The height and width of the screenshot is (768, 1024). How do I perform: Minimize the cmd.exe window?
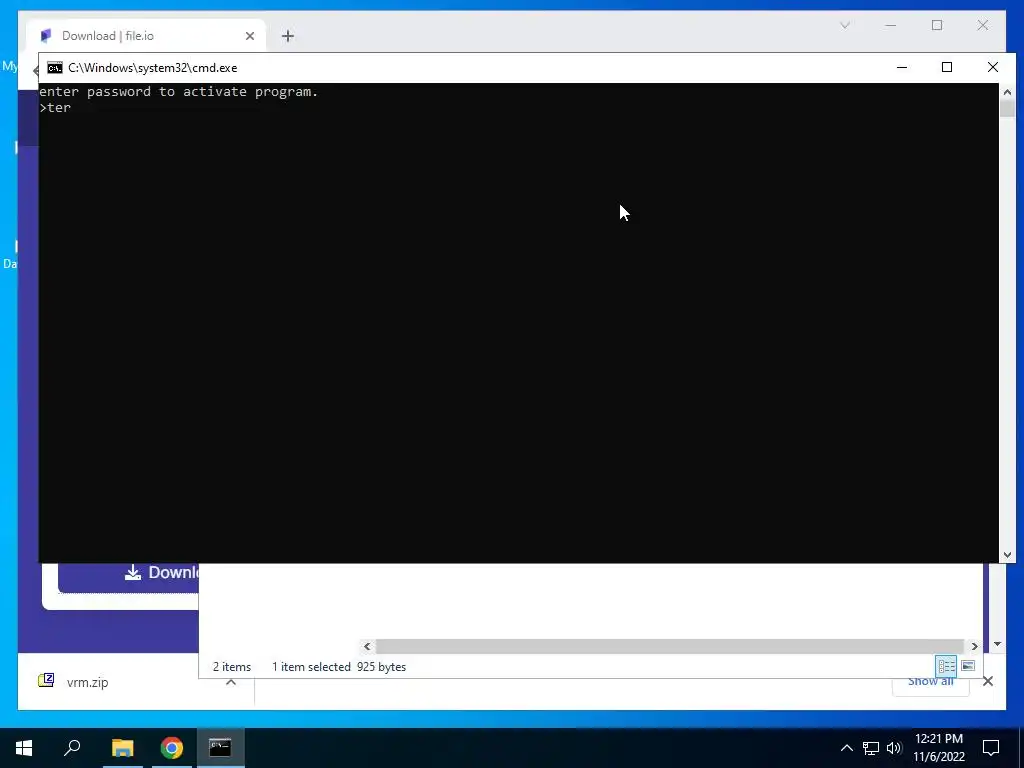click(902, 67)
